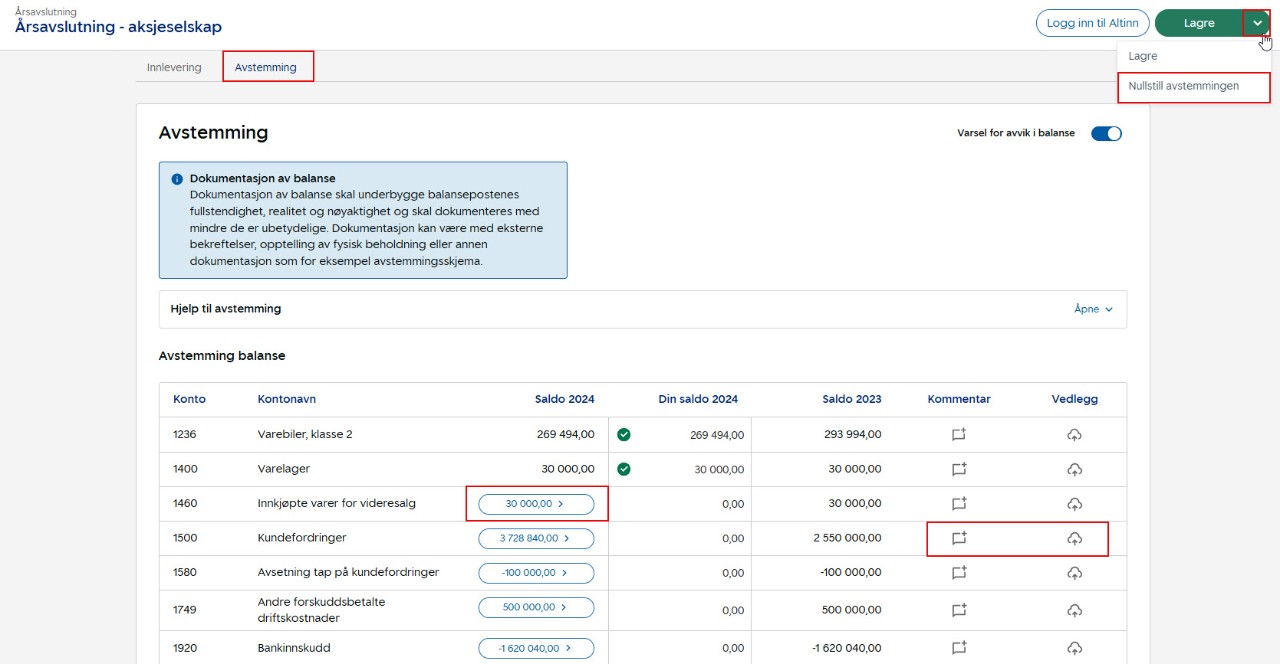
Task: Open comment for Bankinnskudd account 1920
Action: (x=959, y=648)
